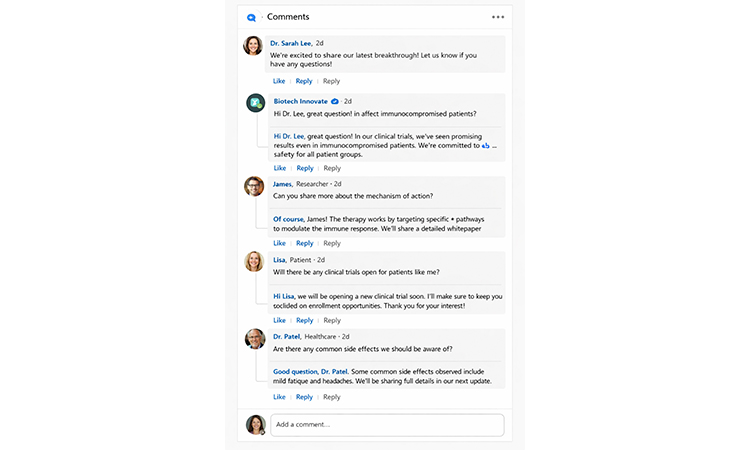This screenshot has height=450, width=750.
Task: Click the verified badge beside Biotech Innovate
Action: pos(335,101)
